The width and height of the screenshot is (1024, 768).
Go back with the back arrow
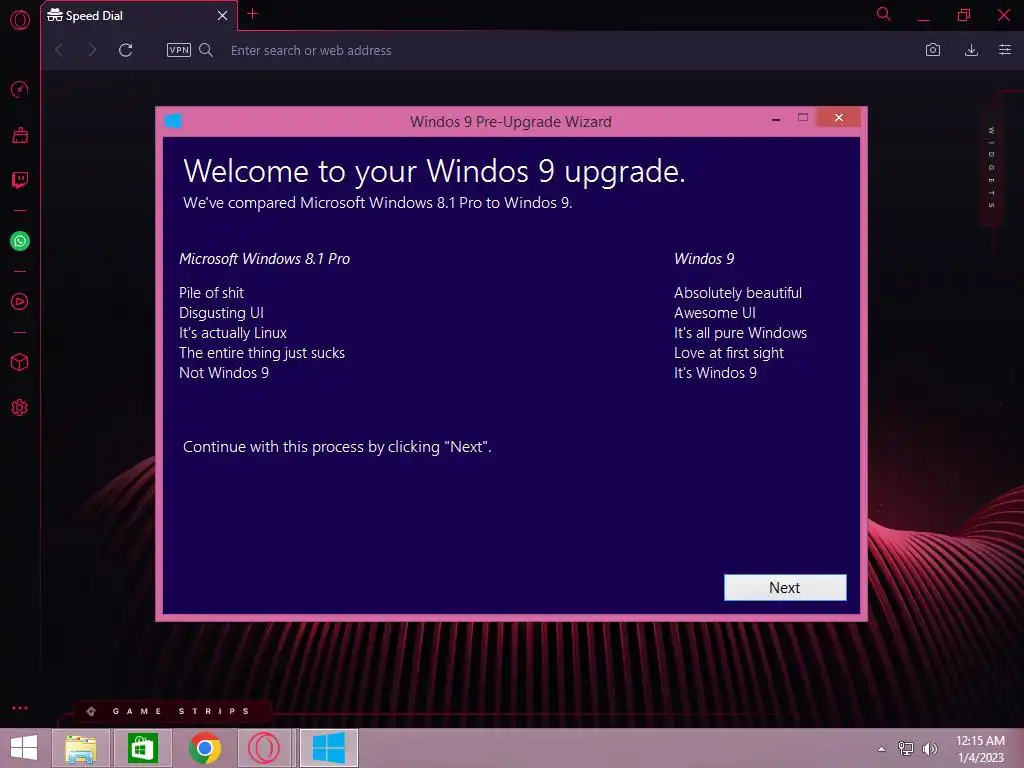pos(59,50)
